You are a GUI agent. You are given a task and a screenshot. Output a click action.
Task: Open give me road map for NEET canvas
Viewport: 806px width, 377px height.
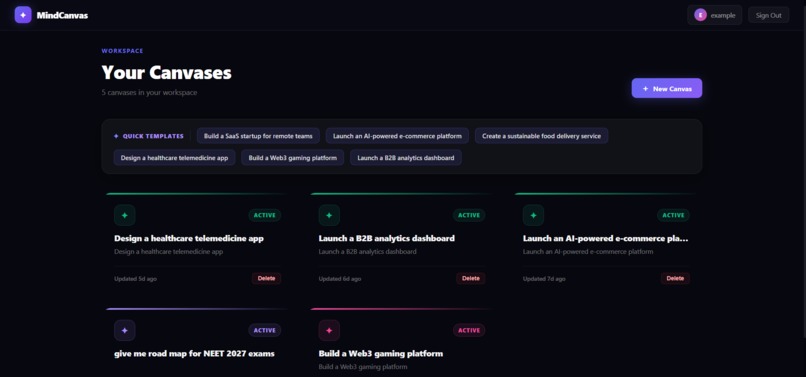tap(194, 354)
